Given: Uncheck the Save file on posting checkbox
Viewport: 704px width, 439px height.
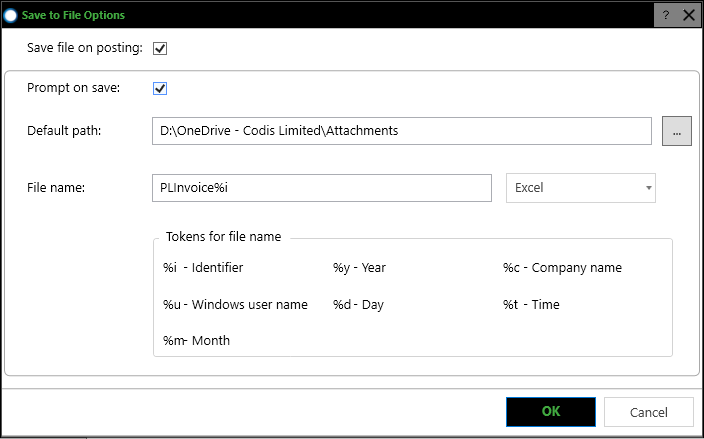Looking at the screenshot, I should [160, 48].
